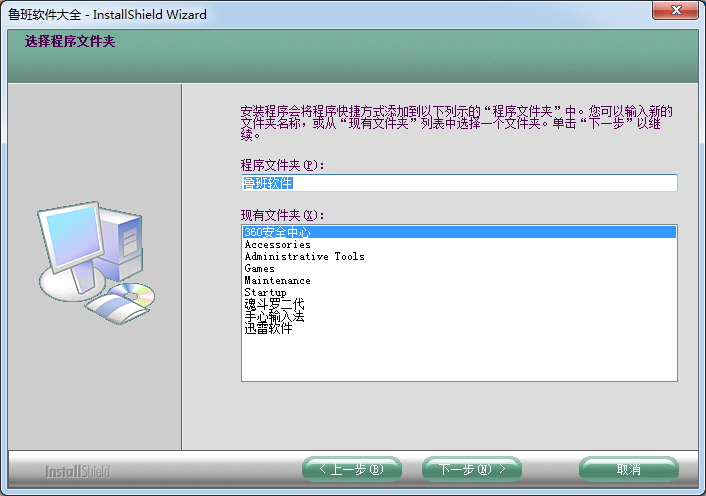Click the computer illustration in the left panel

coord(95,260)
